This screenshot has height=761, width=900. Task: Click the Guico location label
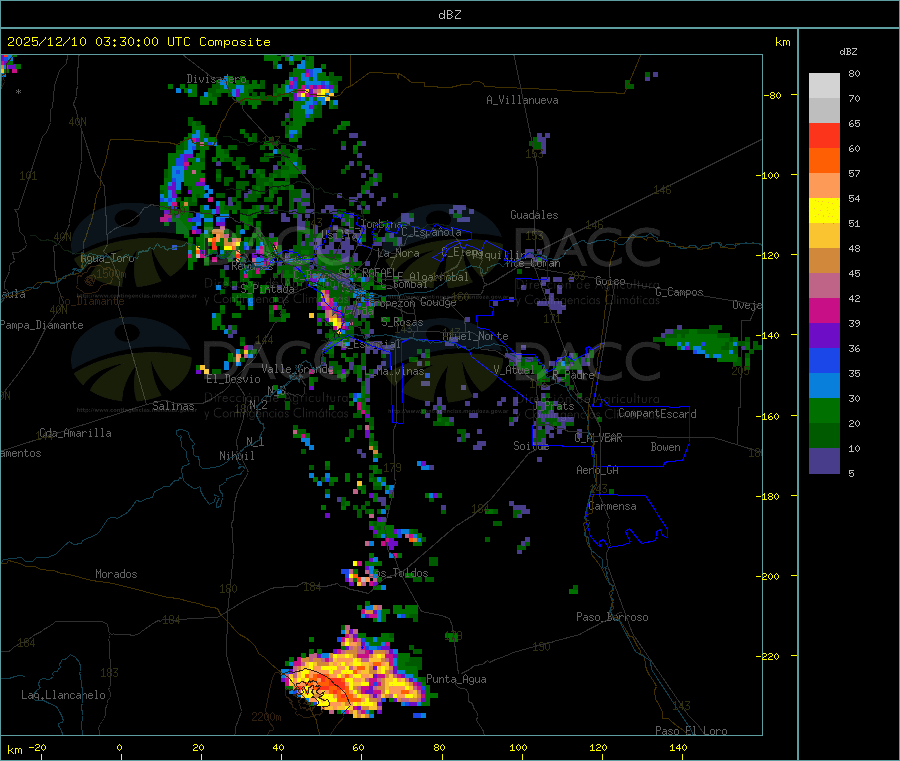click(x=610, y=281)
